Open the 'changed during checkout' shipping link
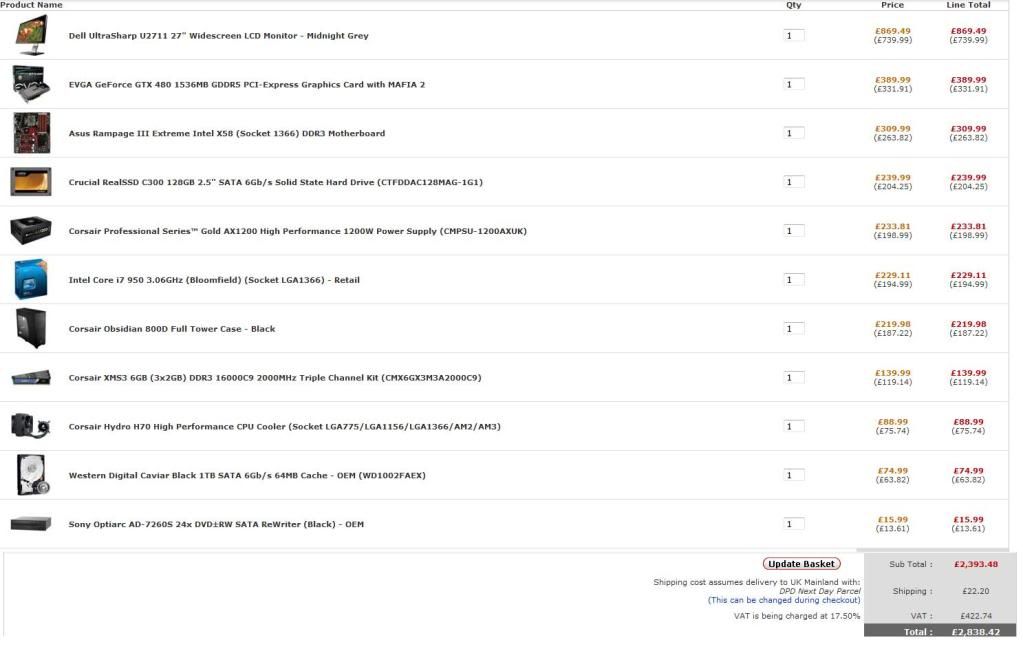1023x651 pixels. [784, 600]
